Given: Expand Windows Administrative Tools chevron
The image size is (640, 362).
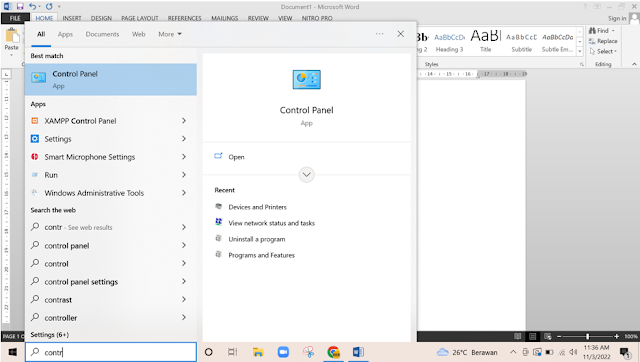Looking at the screenshot, I should pos(184,193).
